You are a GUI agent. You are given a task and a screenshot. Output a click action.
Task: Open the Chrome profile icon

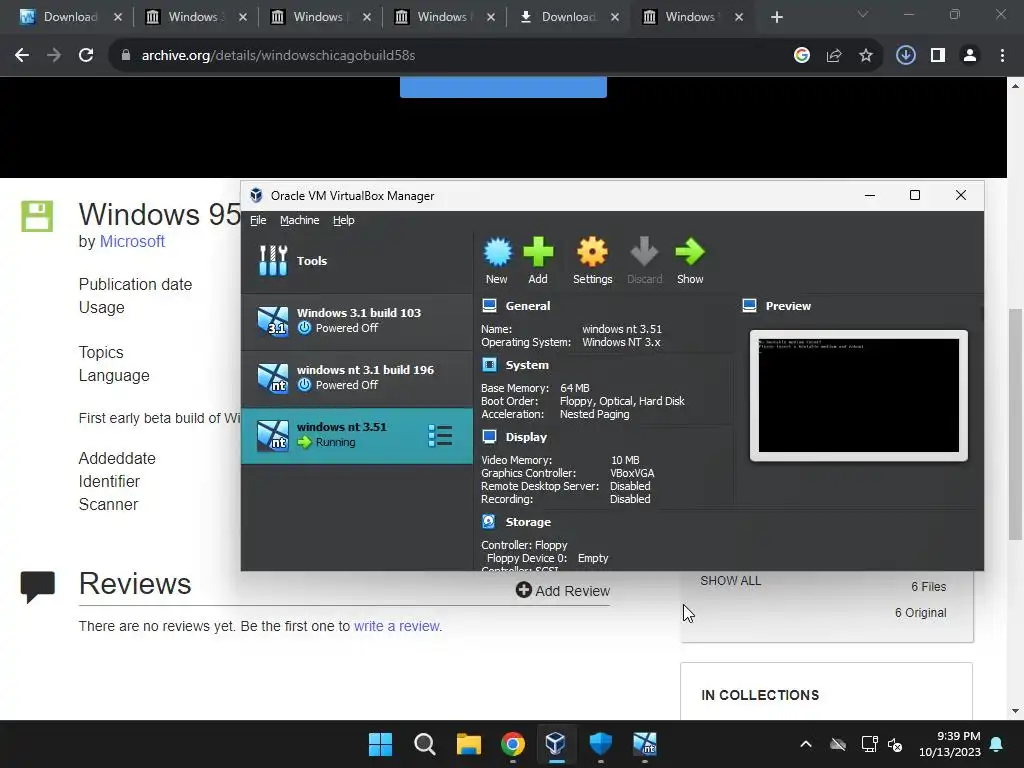click(970, 56)
